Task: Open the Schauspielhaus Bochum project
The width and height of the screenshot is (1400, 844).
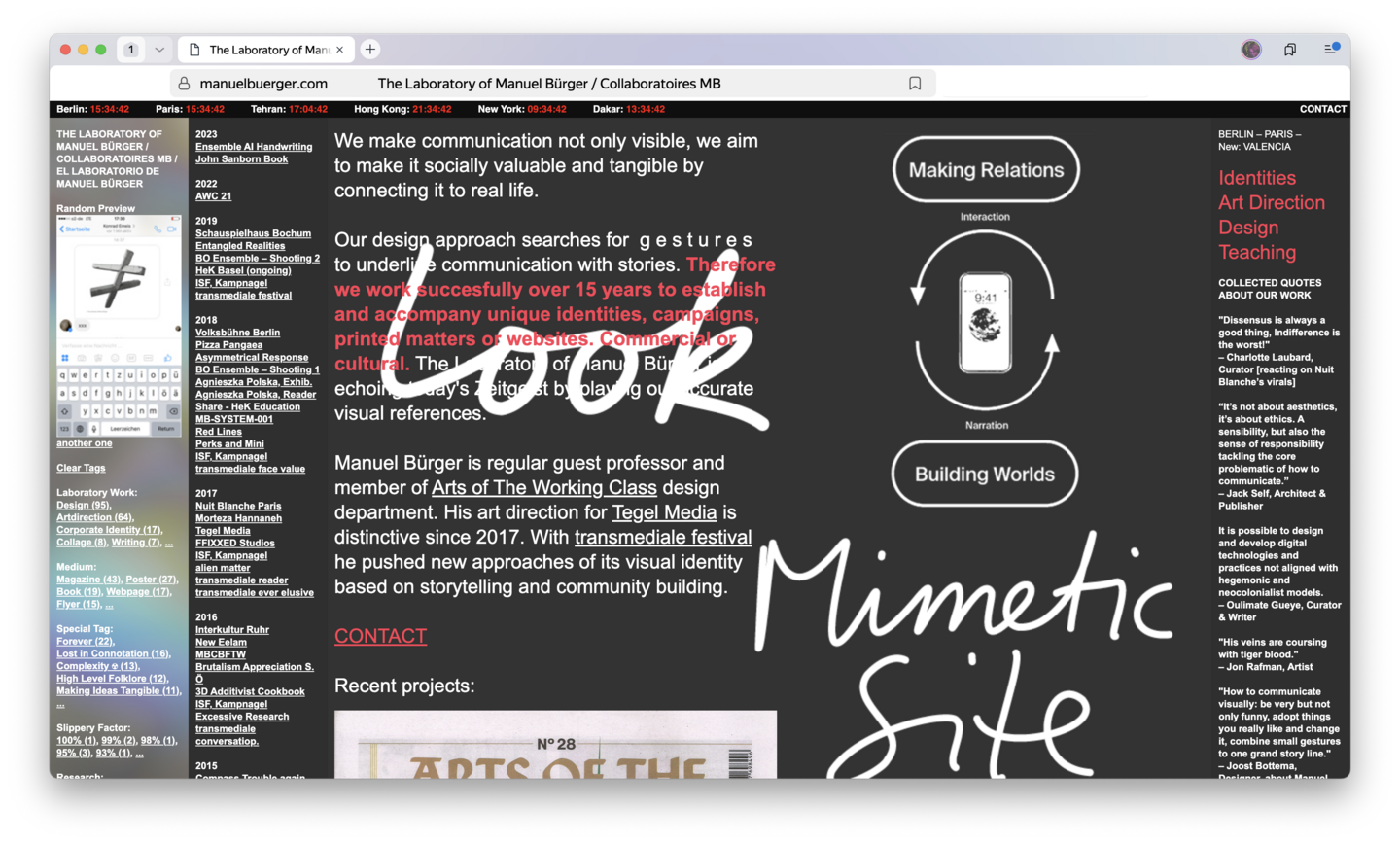Action: tap(253, 233)
